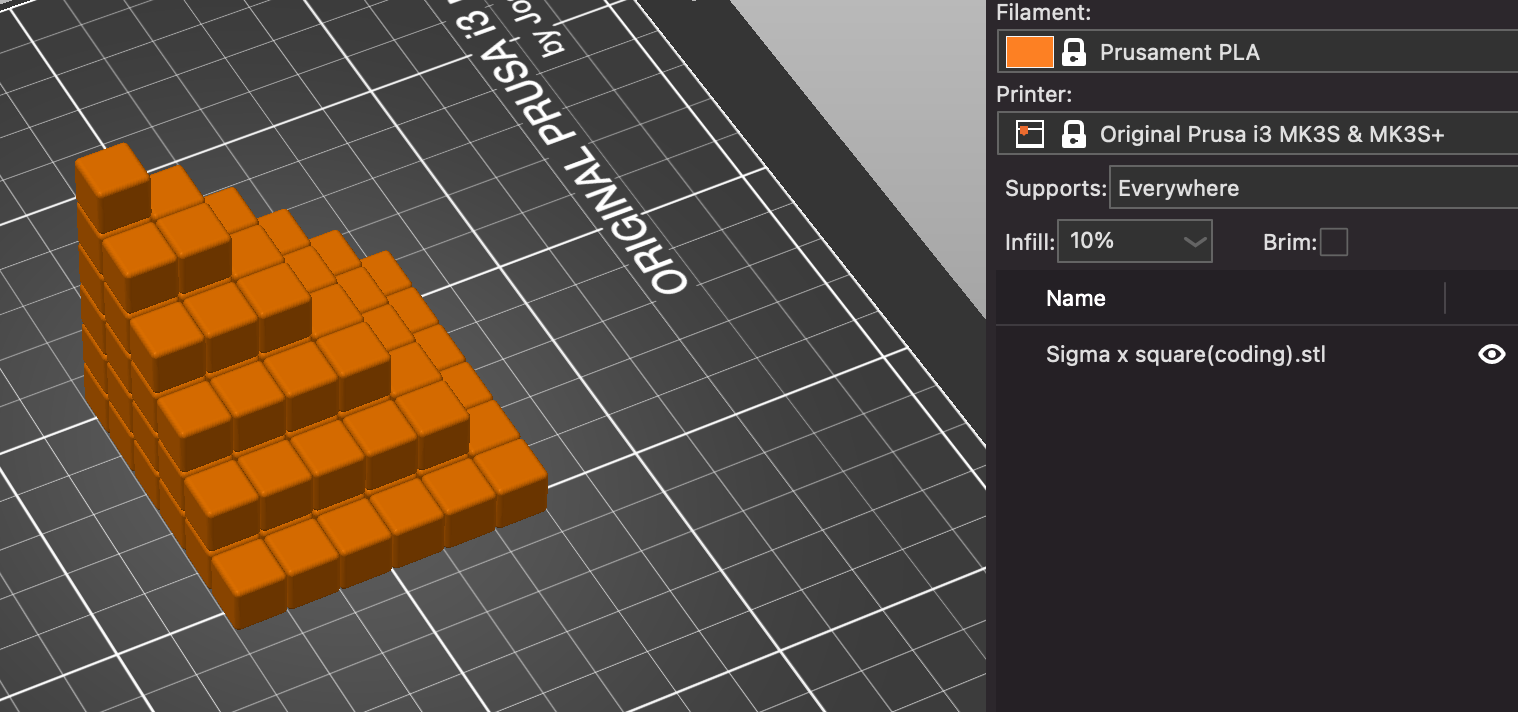Screen dimensions: 1518x712
Task: Click the lock icon beside Original Prusa i3
Action: tap(1074, 134)
